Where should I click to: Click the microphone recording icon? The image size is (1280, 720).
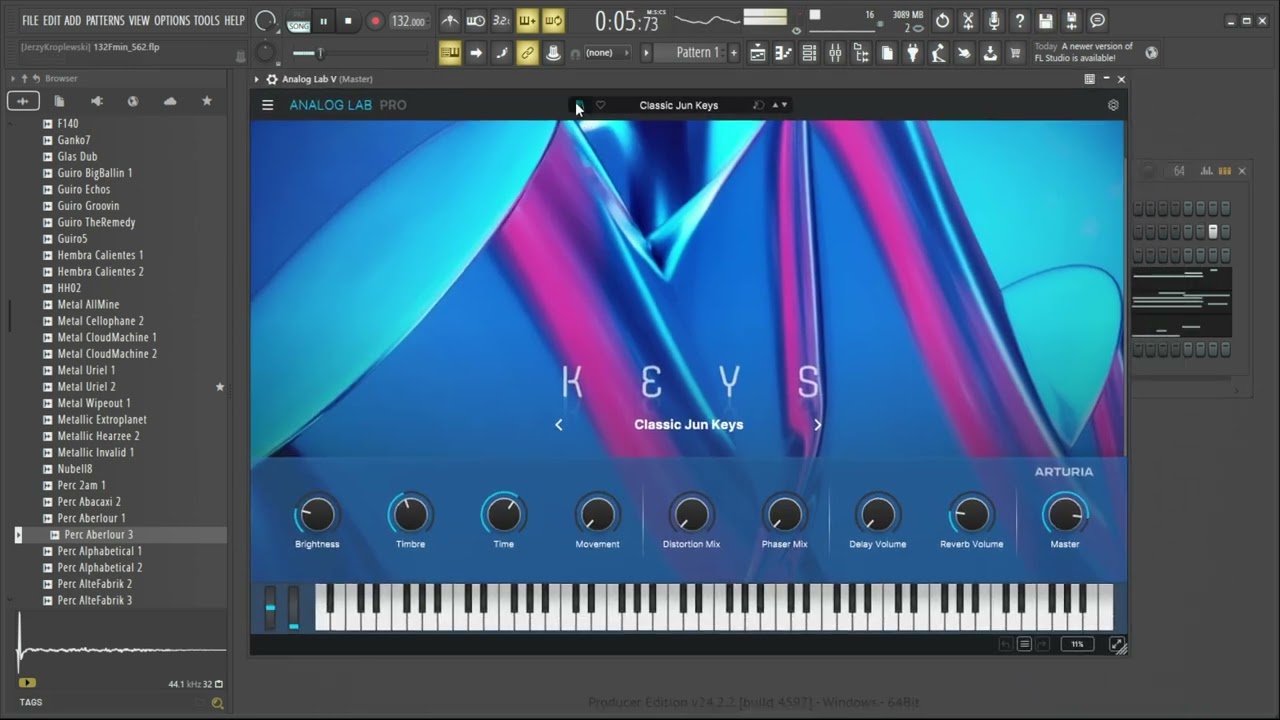pos(994,21)
